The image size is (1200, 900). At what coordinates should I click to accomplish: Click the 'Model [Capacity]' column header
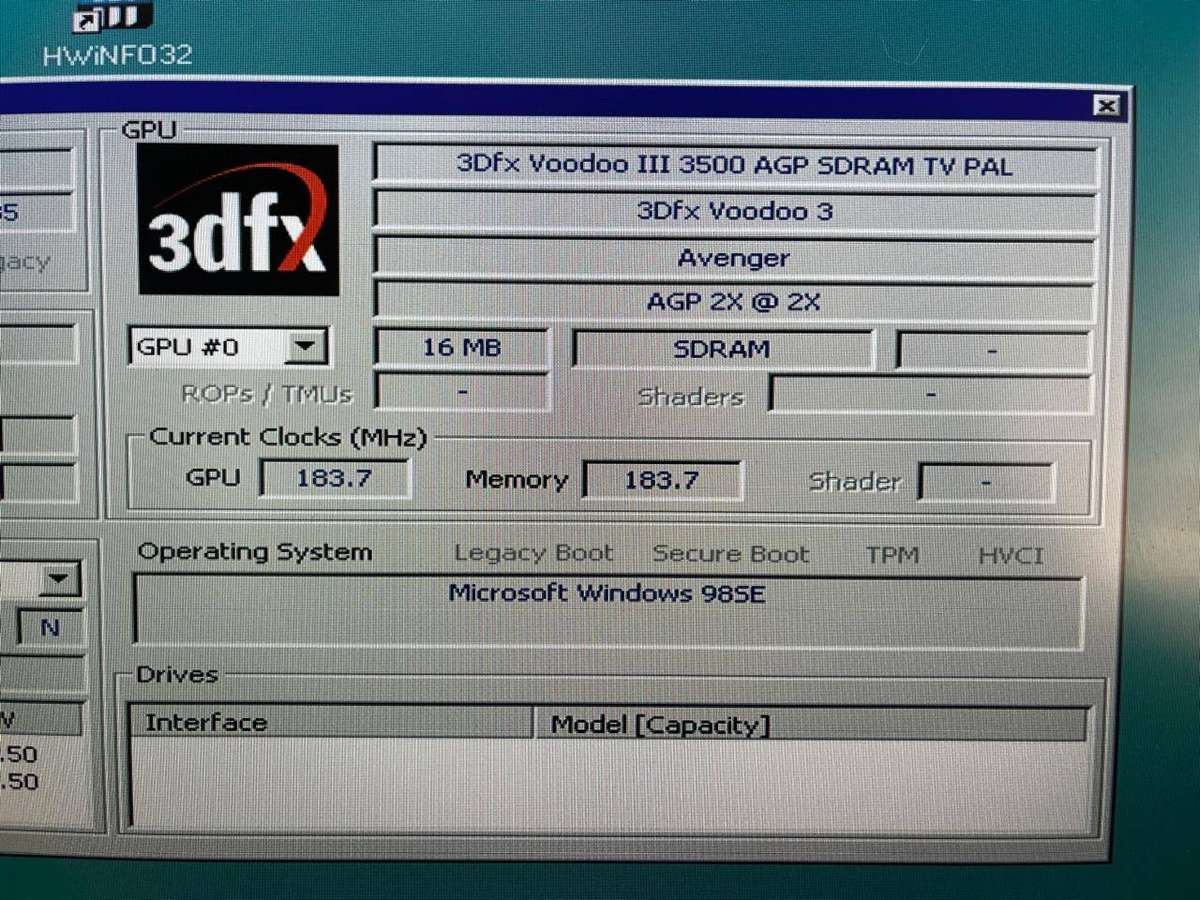click(811, 725)
